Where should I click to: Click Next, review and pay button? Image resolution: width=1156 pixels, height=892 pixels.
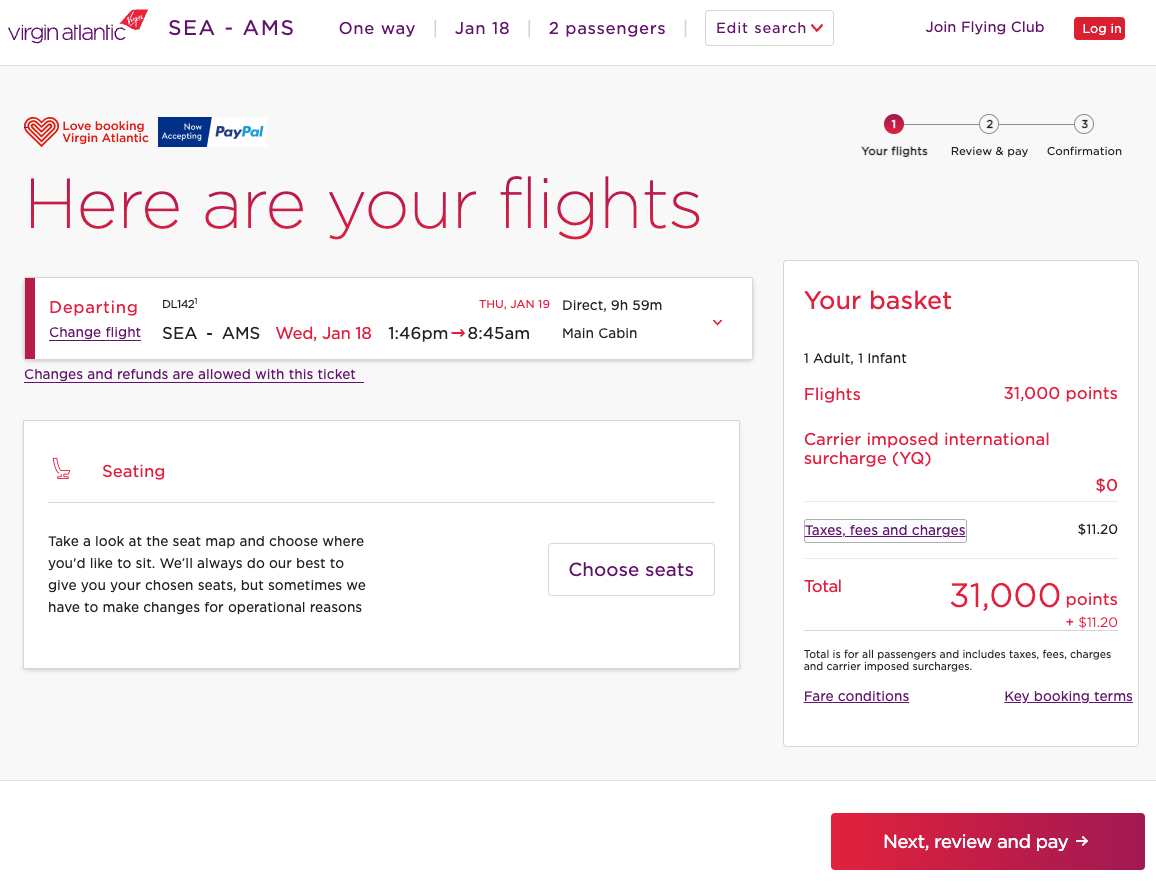987,842
